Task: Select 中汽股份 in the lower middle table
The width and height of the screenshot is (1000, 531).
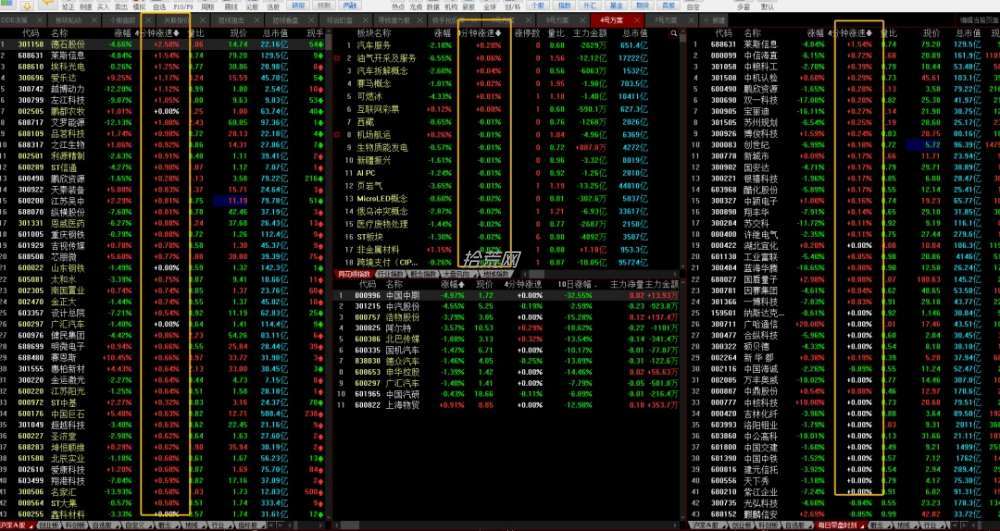Action: pyautogui.click(x=507, y=307)
